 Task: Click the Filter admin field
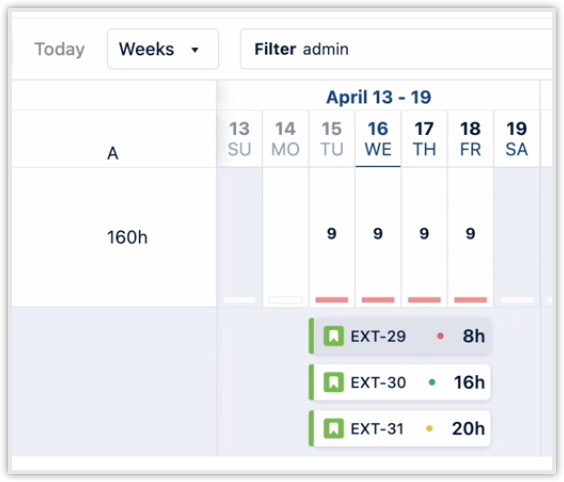pos(396,49)
